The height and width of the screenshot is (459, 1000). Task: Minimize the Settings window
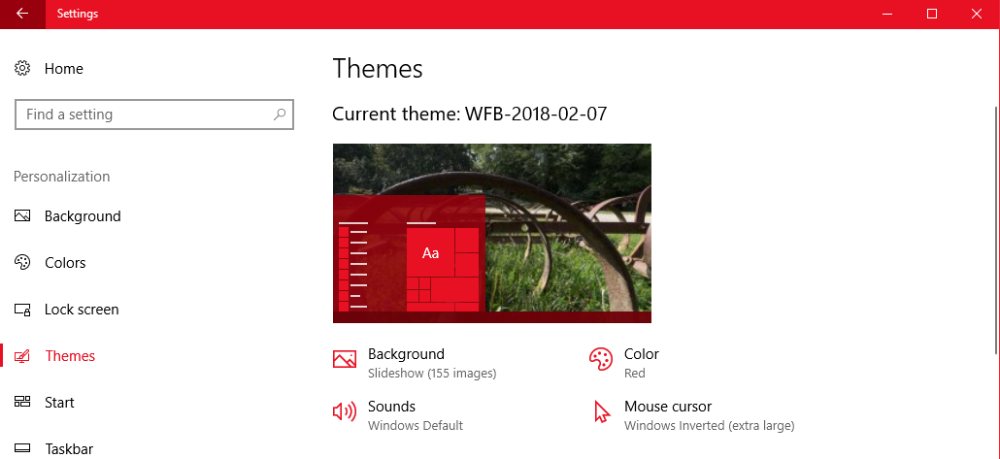(887, 14)
